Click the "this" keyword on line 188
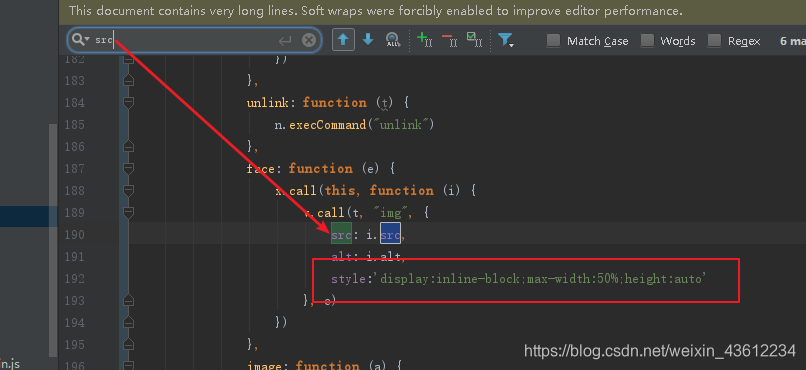Screen dimensions: 806x370 click(340, 191)
